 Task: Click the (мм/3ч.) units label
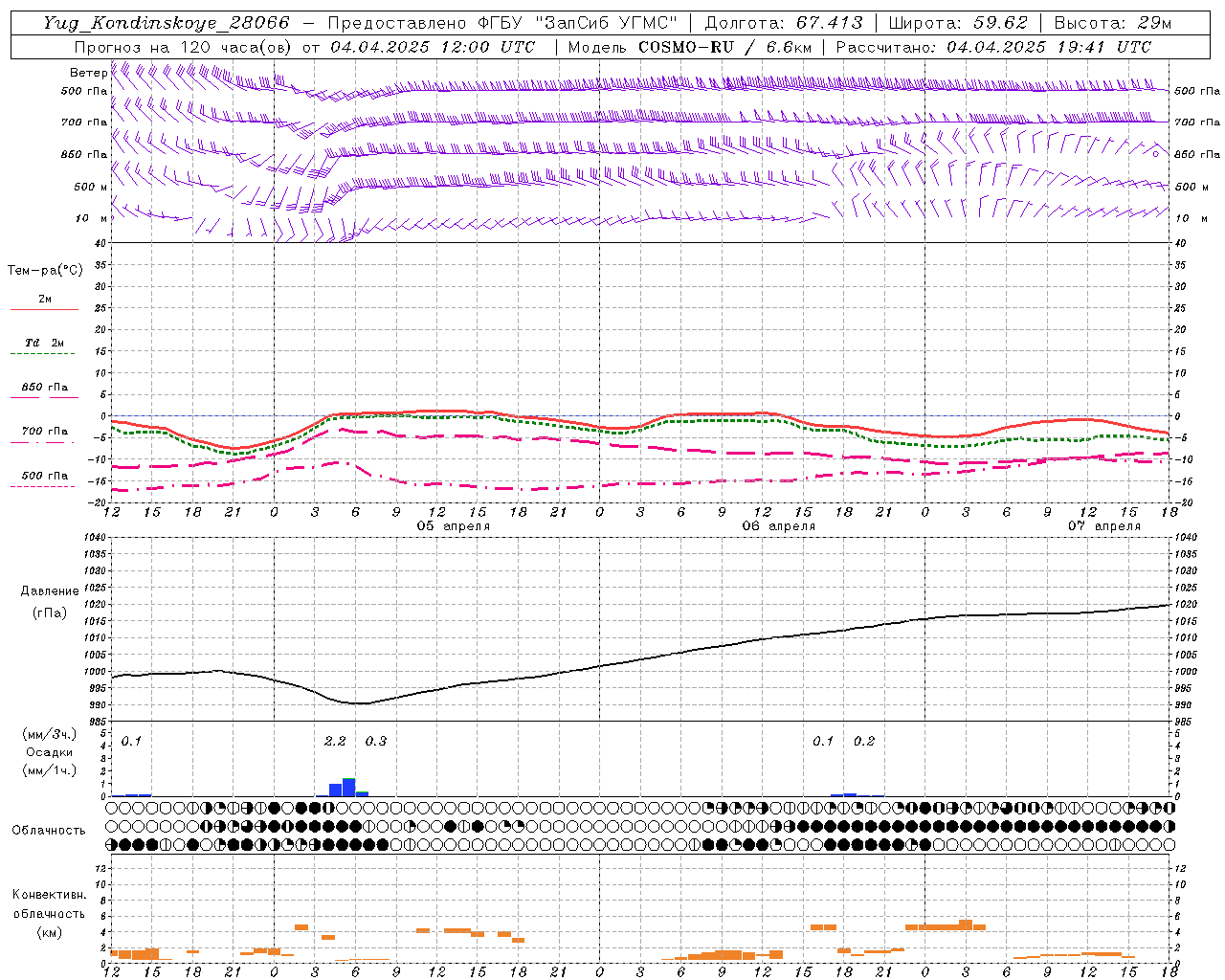click(49, 735)
